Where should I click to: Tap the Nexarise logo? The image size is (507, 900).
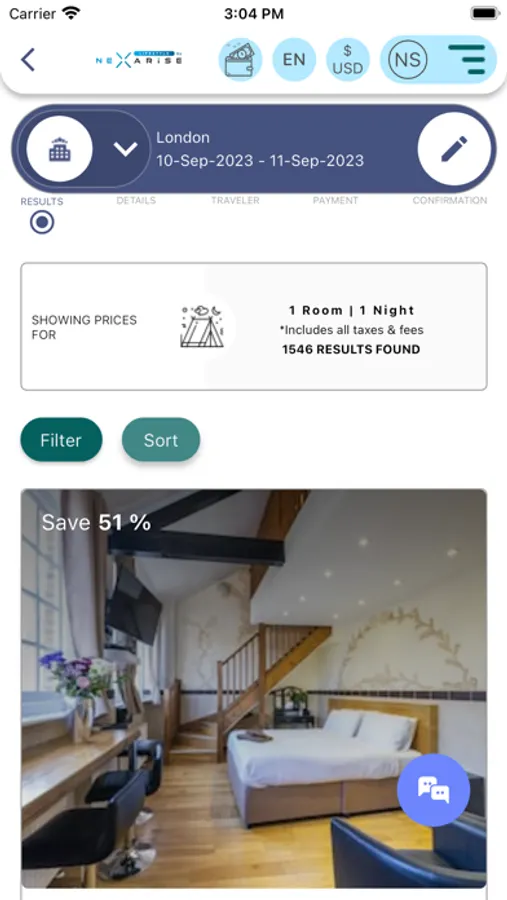[x=139, y=60]
